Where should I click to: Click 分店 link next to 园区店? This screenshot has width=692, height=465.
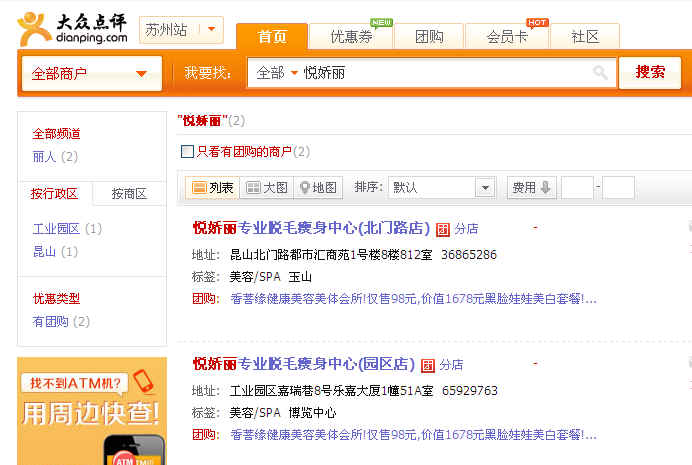[451, 365]
